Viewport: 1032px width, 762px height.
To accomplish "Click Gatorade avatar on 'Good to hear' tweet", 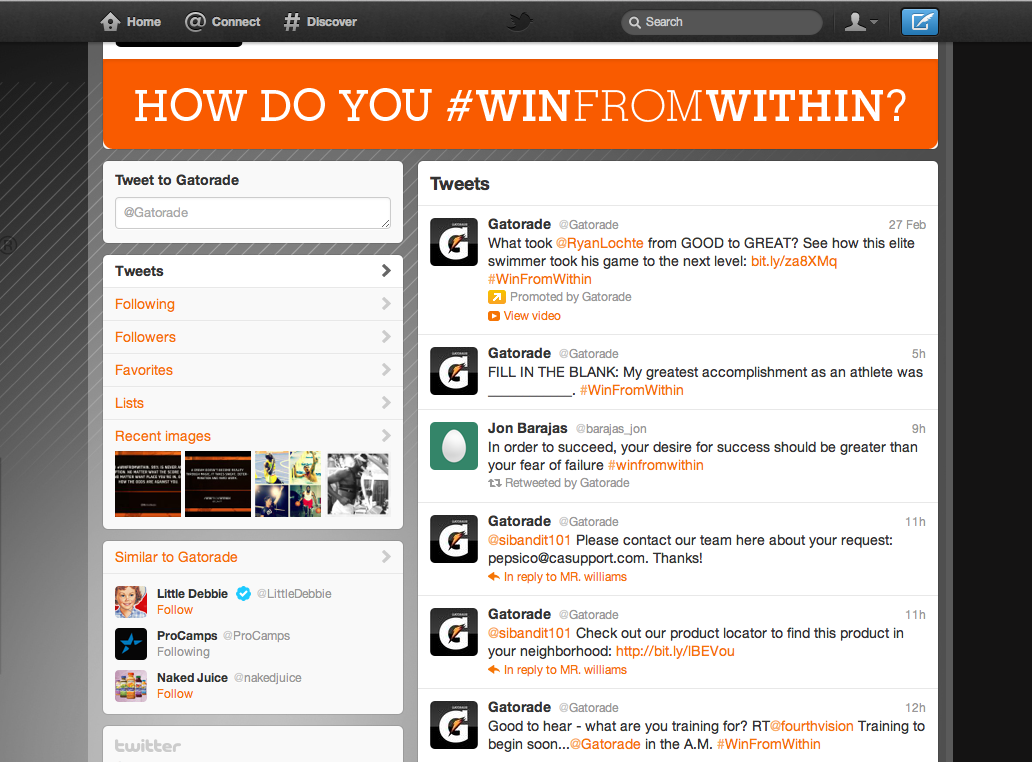I will 453,725.
